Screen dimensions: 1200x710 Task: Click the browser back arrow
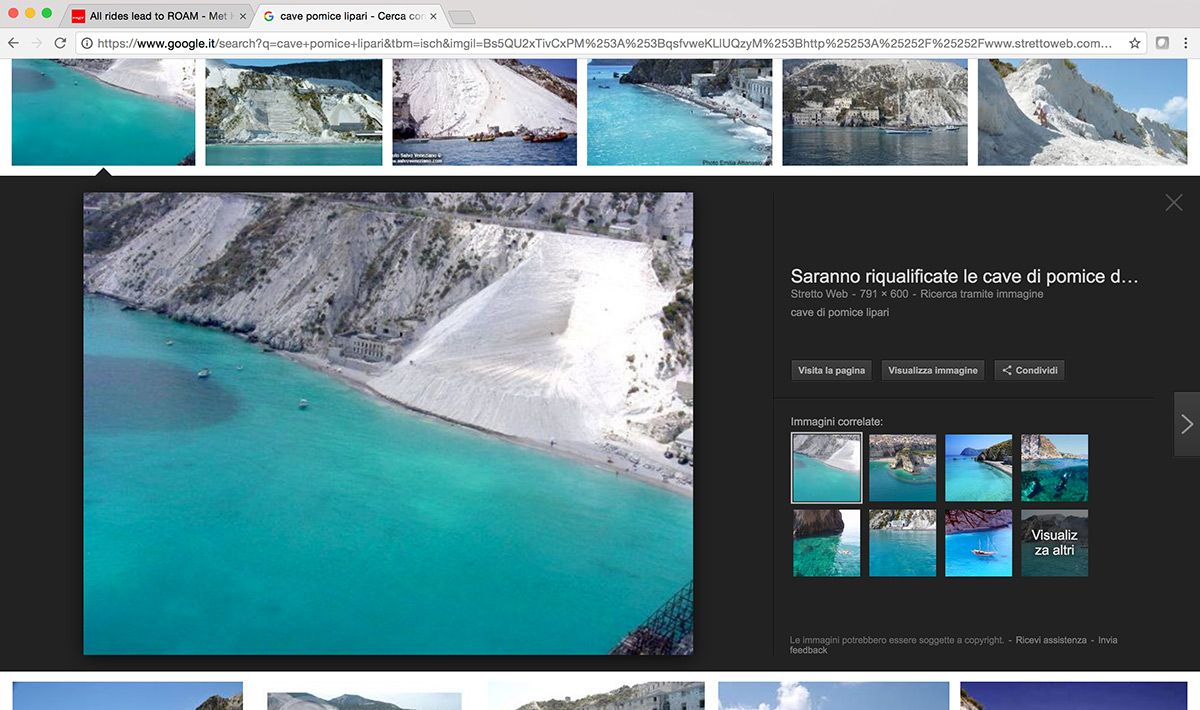13,43
